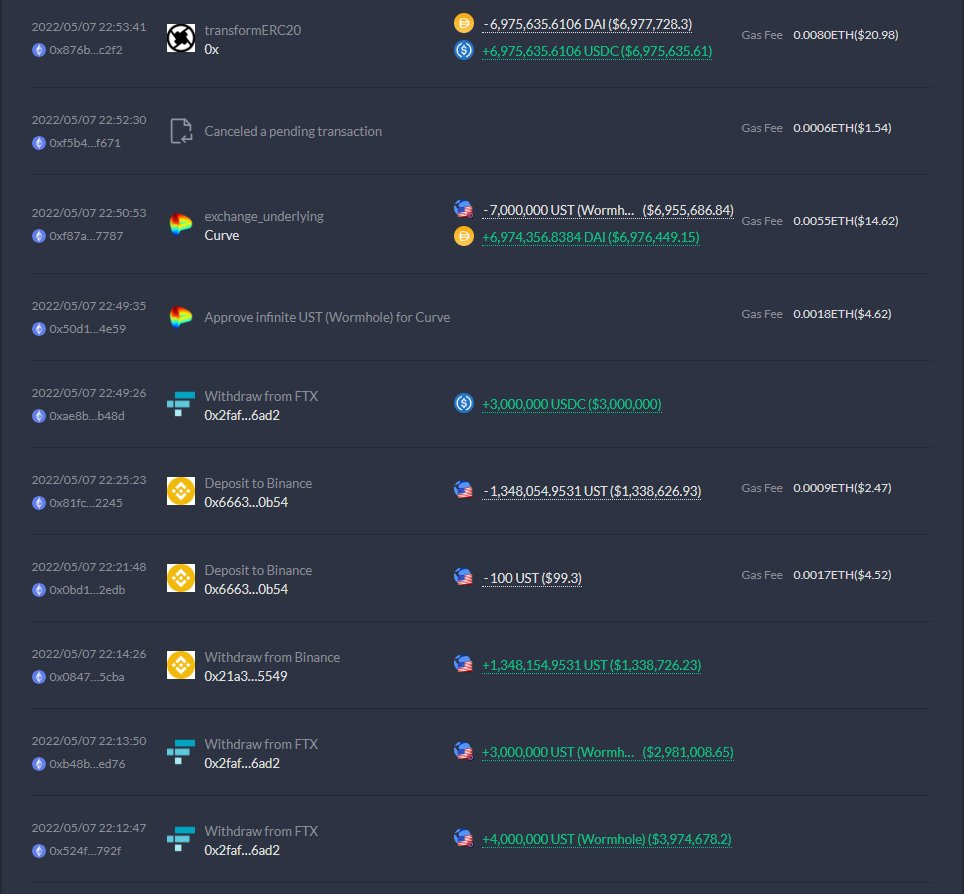Click the Approve infinite UST (Wormhole) for Curve text
964x894 pixels.
pos(327,317)
